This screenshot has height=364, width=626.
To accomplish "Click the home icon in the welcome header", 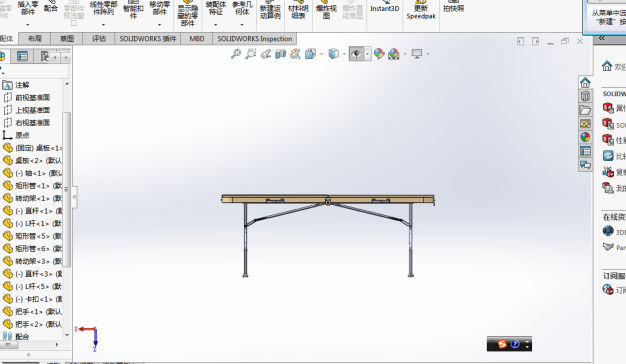I will 607,66.
